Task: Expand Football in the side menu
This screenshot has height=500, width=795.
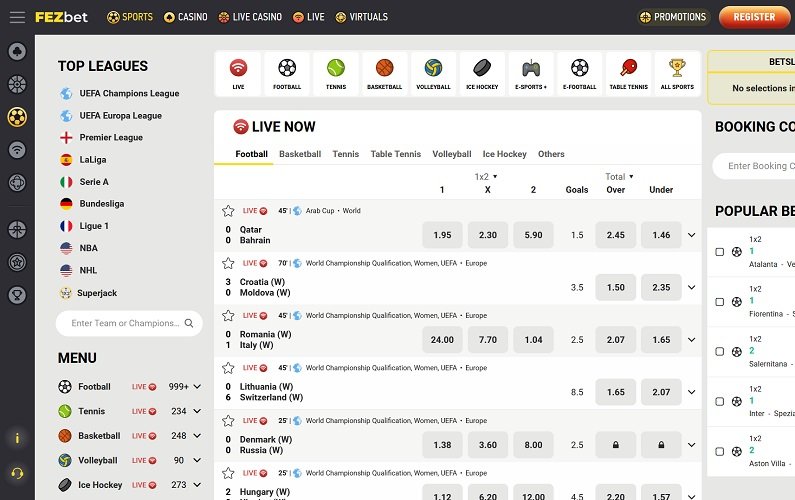Action: (197, 386)
